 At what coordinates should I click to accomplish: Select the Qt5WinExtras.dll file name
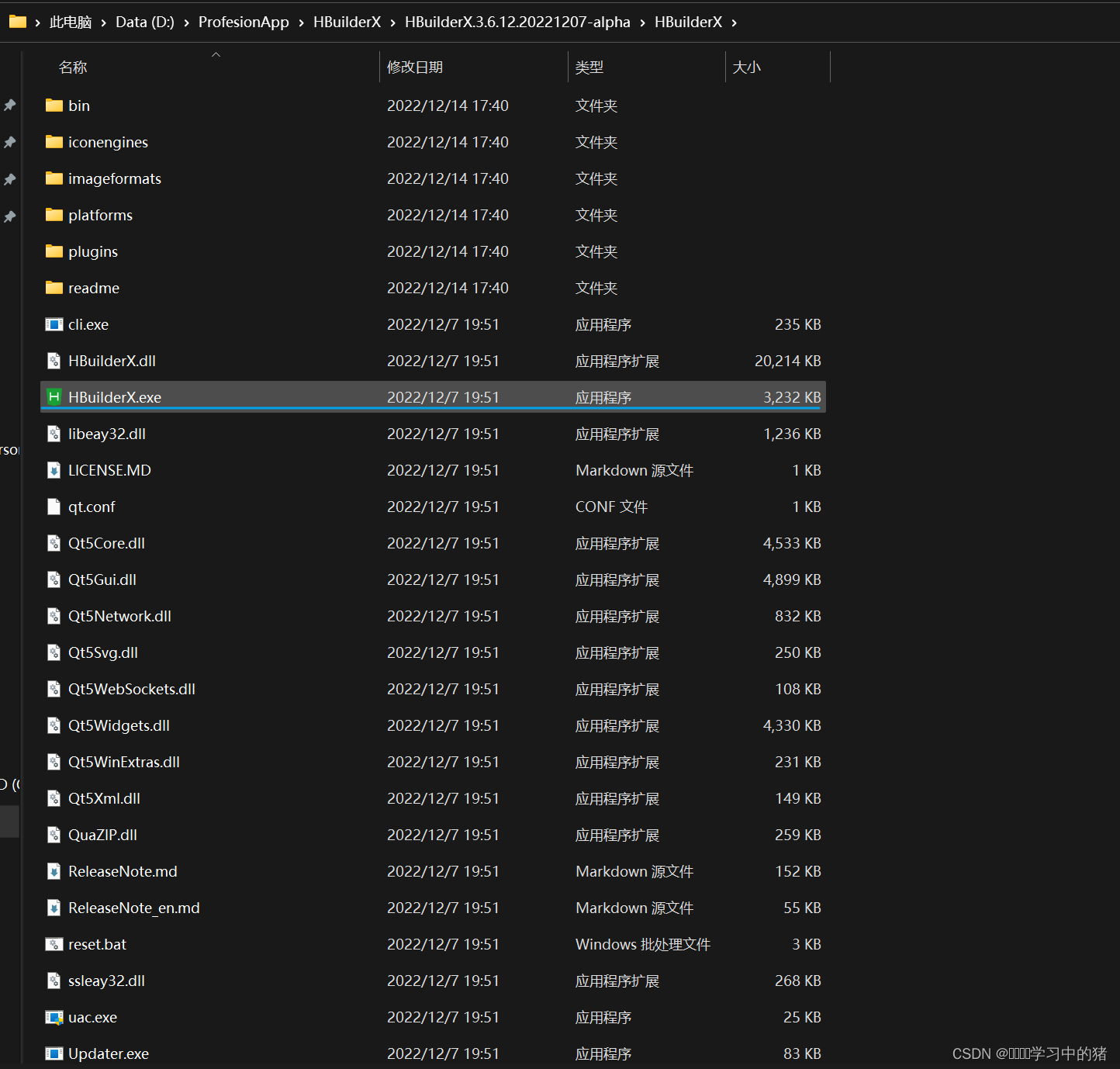click(x=124, y=762)
